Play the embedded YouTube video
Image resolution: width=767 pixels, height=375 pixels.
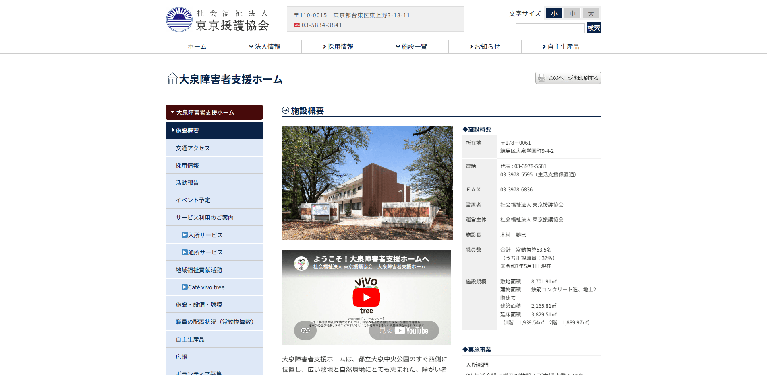pyautogui.click(x=366, y=297)
